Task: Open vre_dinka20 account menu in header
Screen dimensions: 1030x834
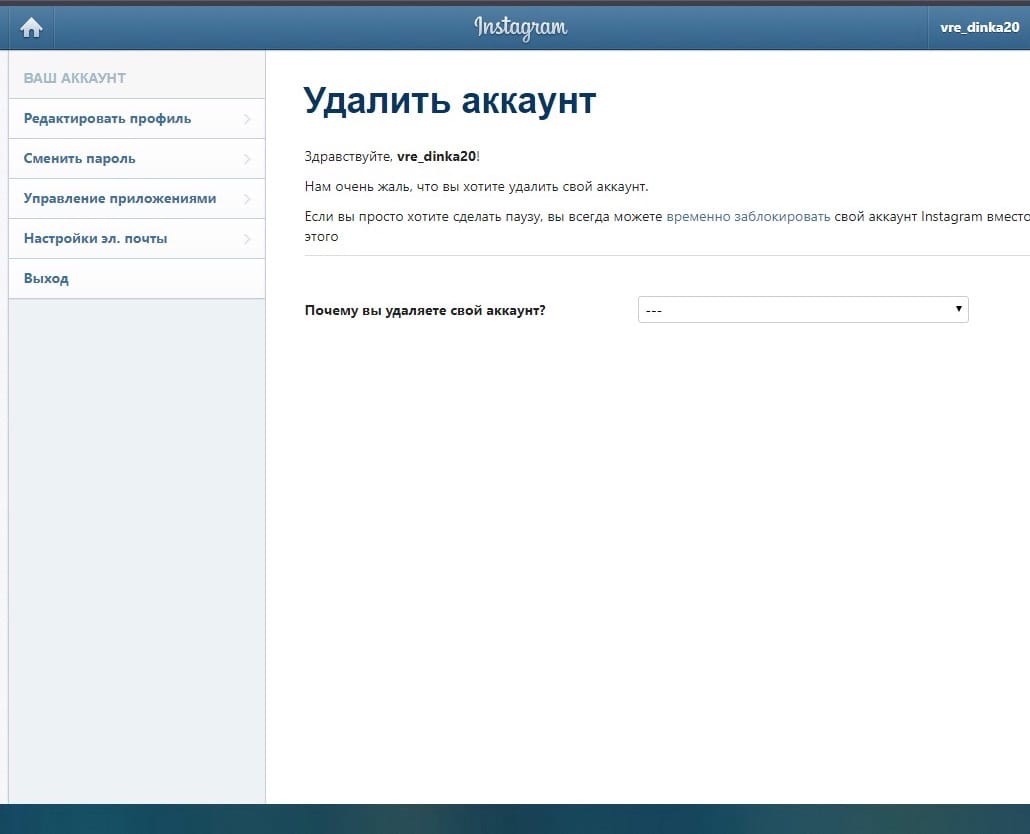Action: click(x=979, y=28)
